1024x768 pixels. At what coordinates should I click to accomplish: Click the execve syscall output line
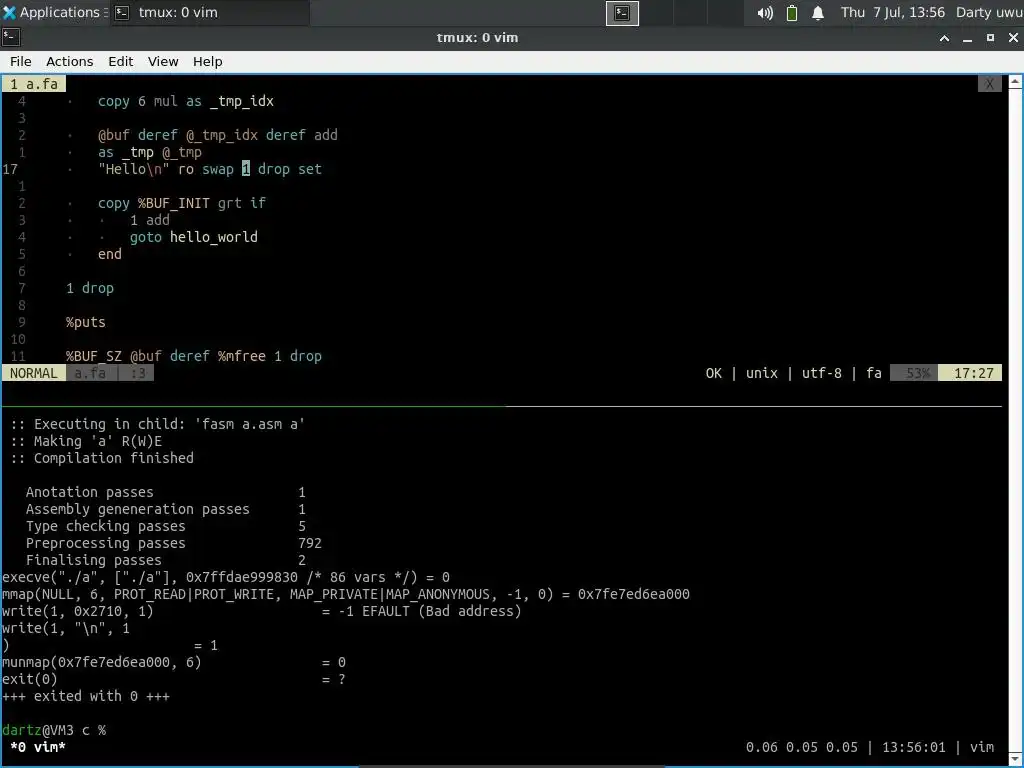226,577
